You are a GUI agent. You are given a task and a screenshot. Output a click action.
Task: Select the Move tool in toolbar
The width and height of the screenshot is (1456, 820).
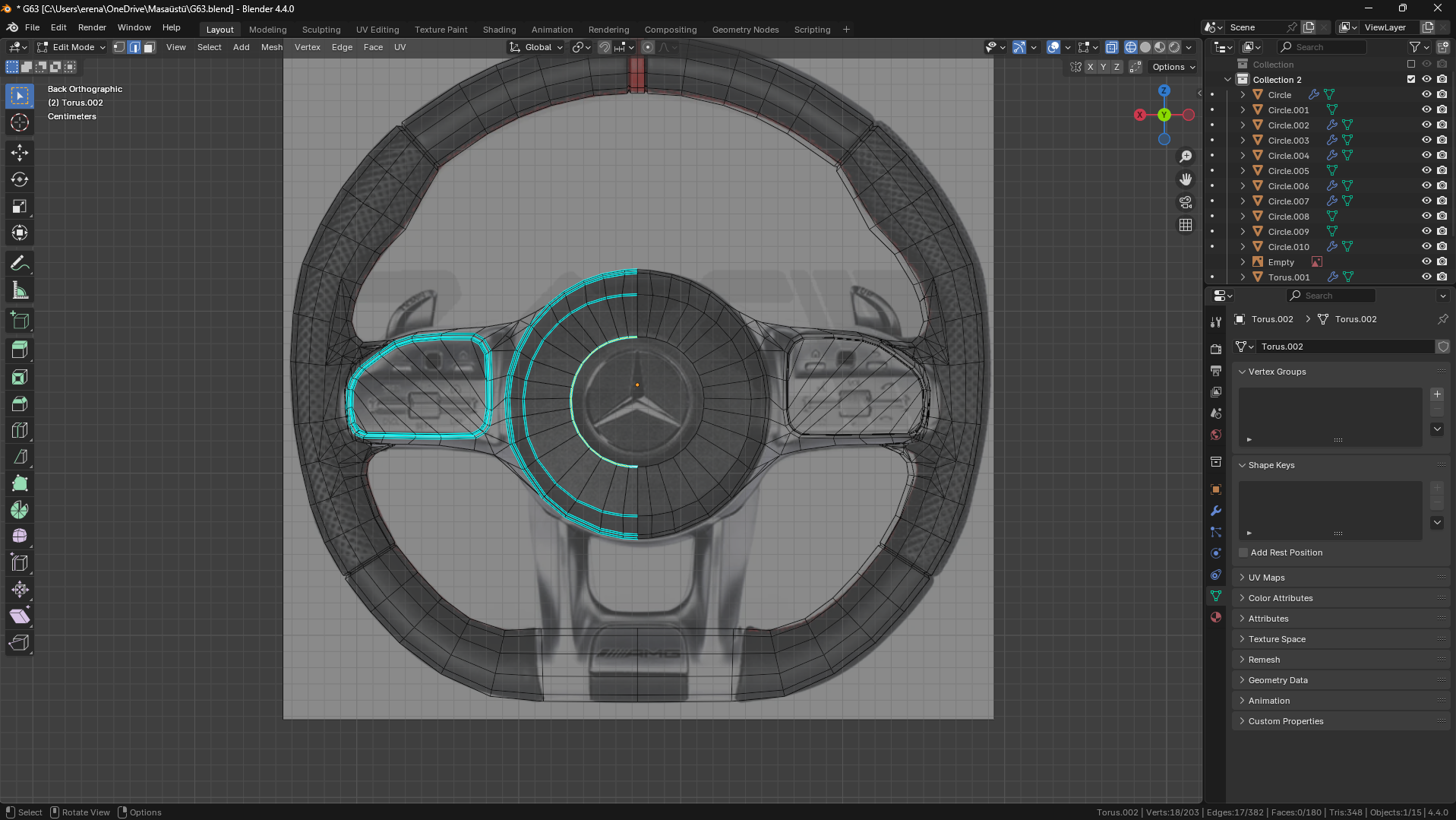coord(20,153)
